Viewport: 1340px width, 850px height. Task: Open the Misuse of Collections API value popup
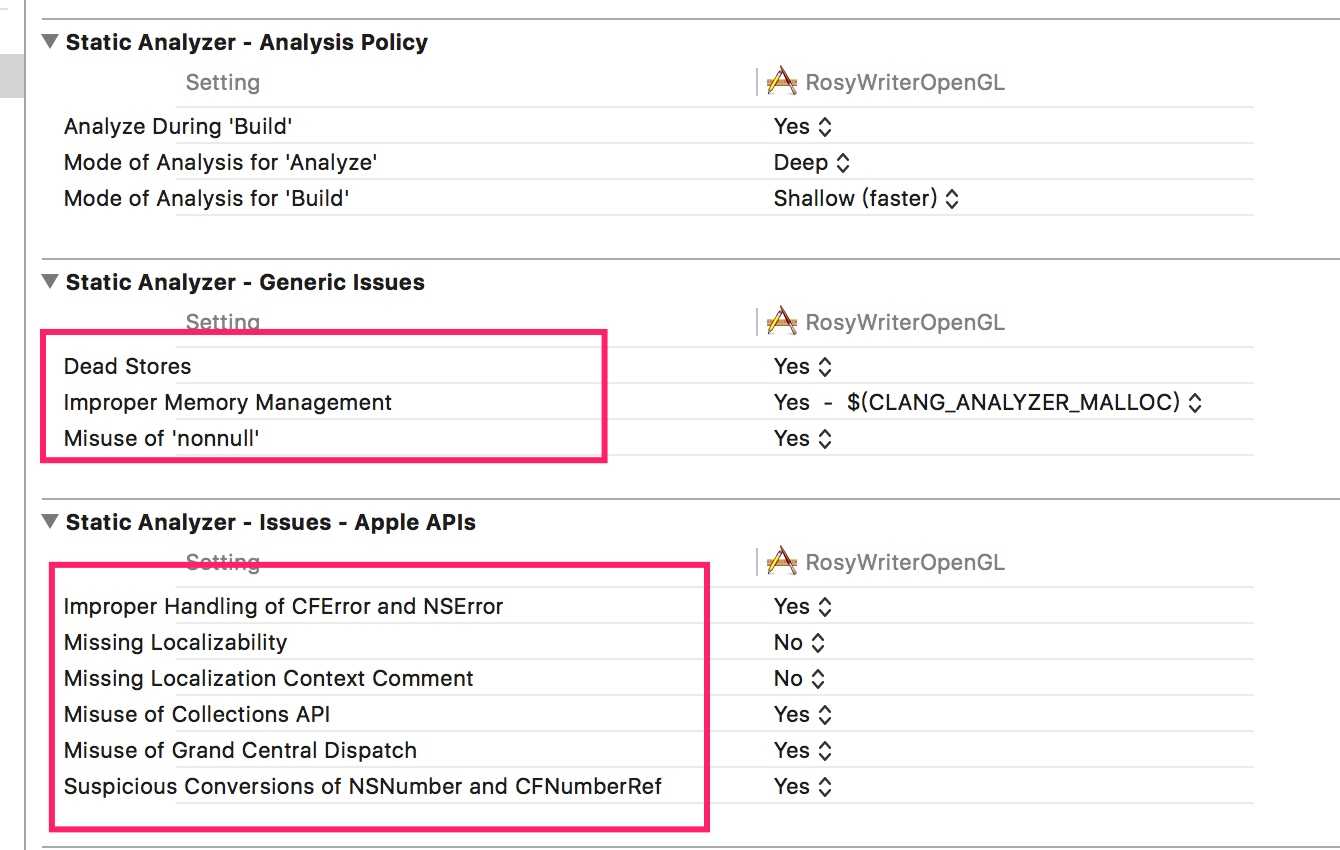pos(802,714)
